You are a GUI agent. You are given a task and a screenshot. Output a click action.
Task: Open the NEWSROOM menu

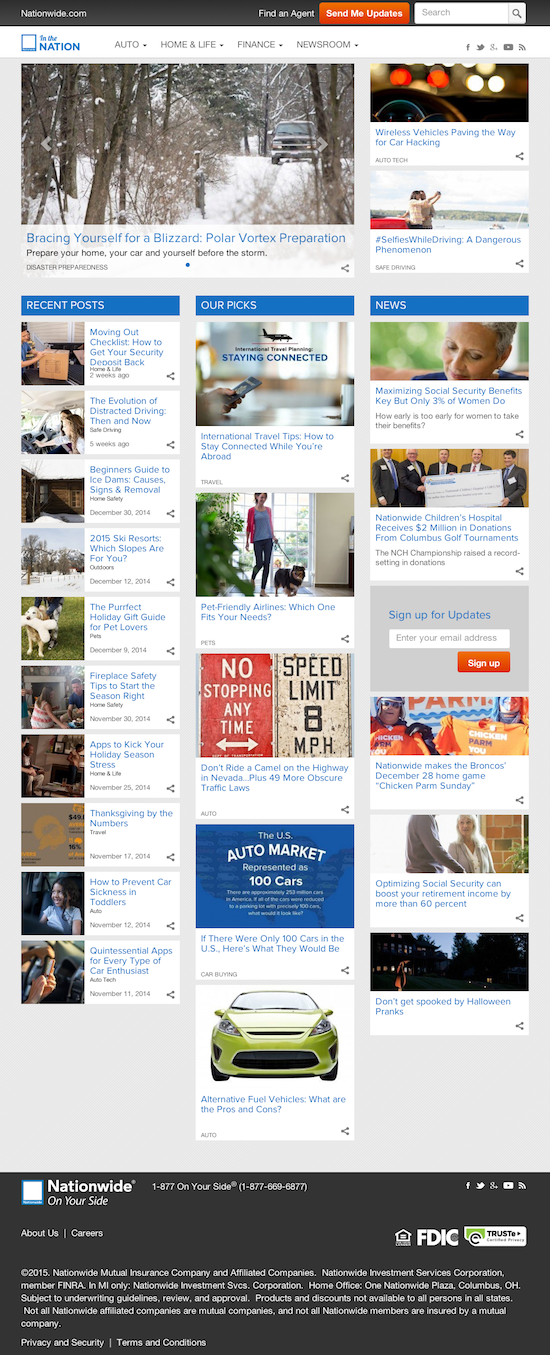[x=327, y=45]
